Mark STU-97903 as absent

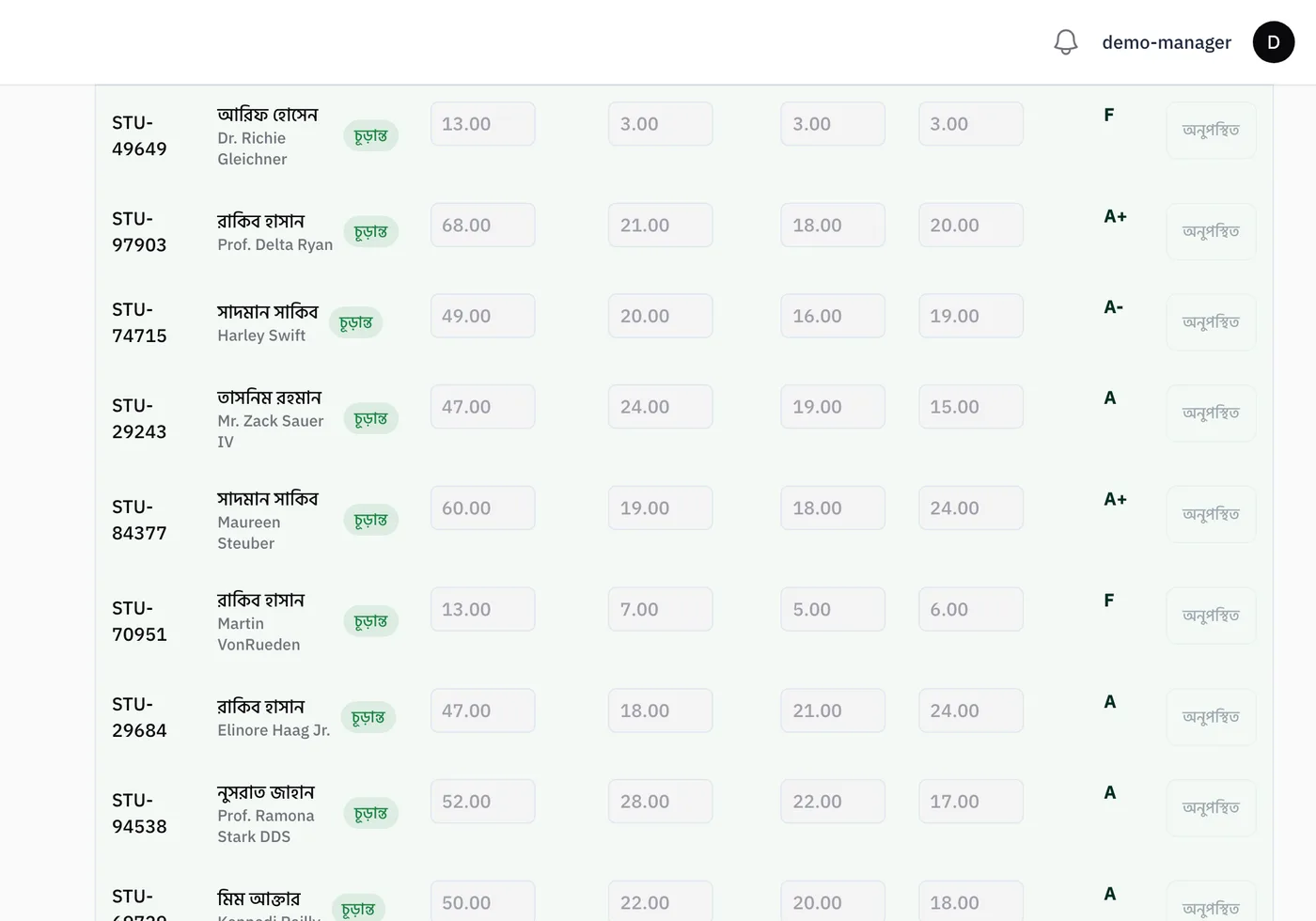1211,231
